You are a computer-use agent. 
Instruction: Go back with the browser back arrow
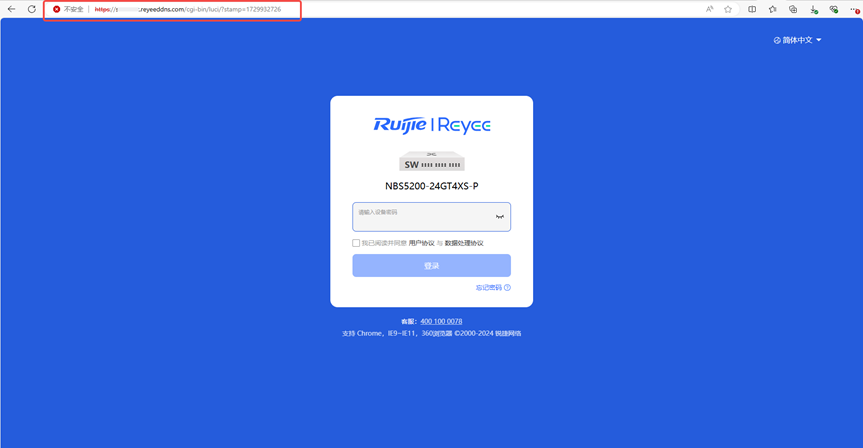pos(11,9)
